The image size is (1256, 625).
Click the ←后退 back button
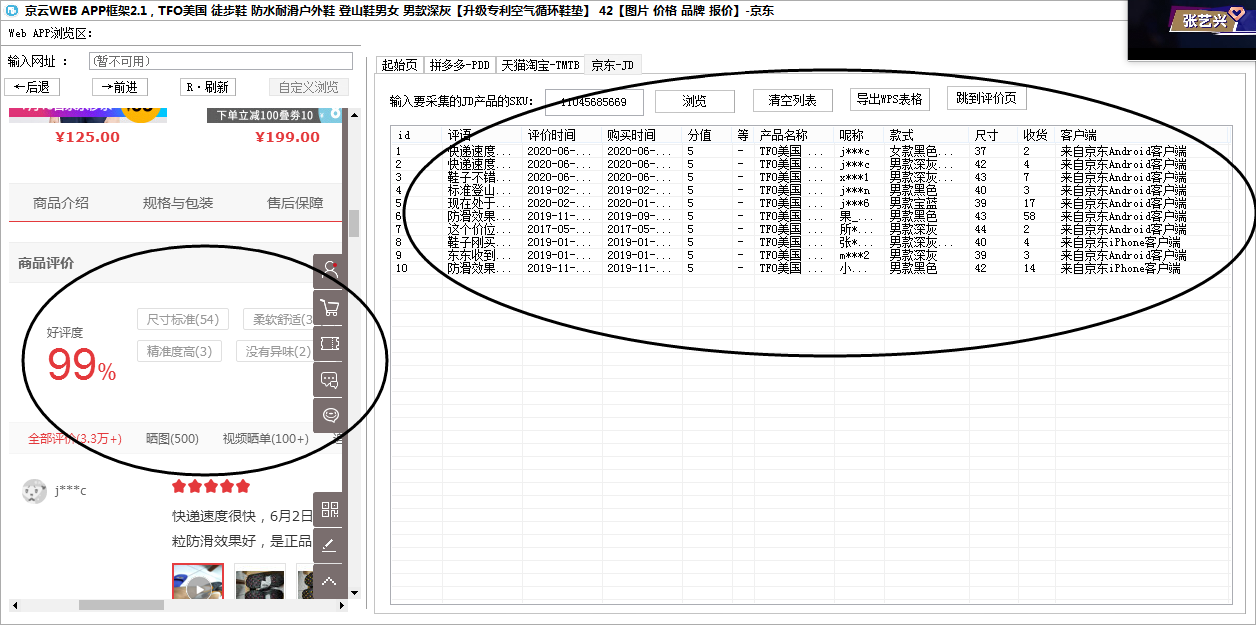[32, 87]
